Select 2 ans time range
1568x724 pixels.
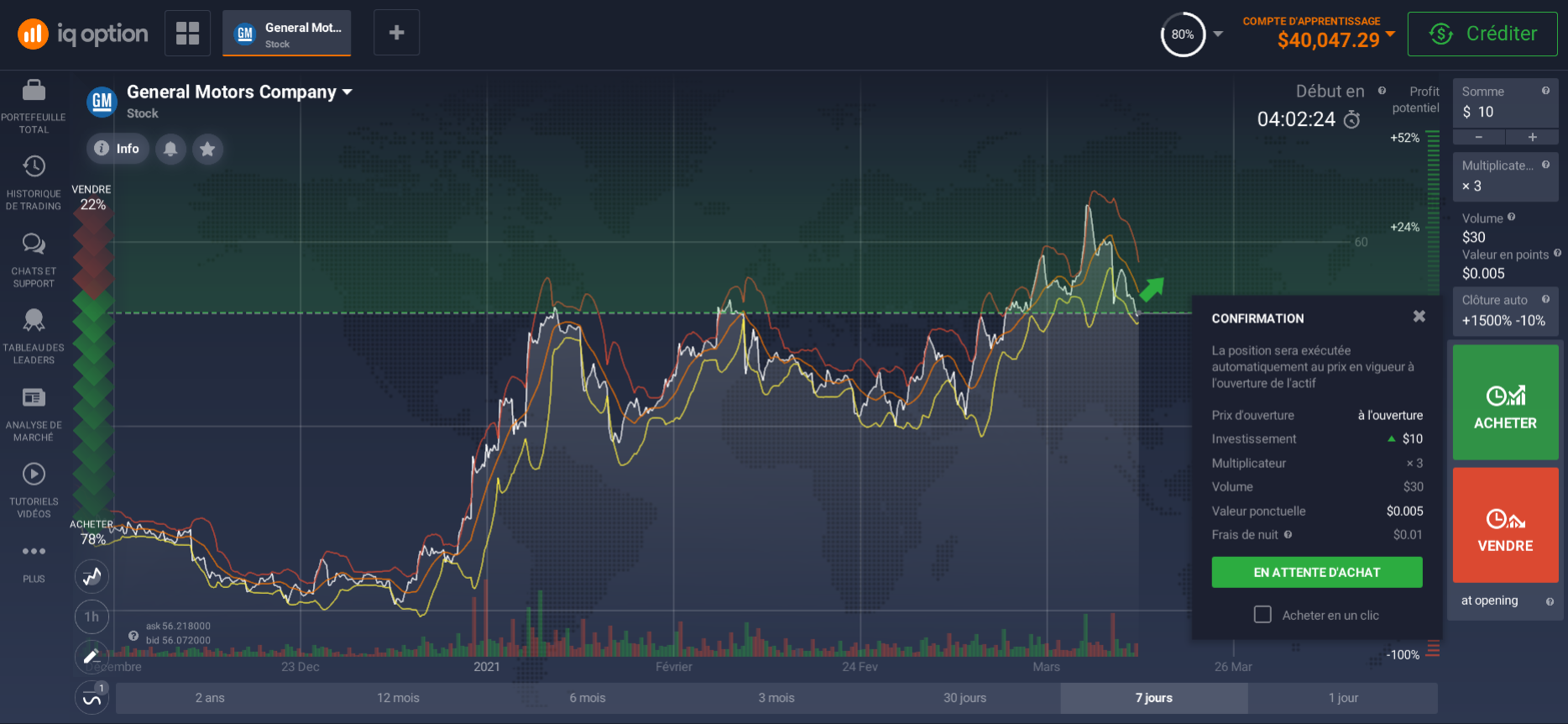[x=210, y=698]
